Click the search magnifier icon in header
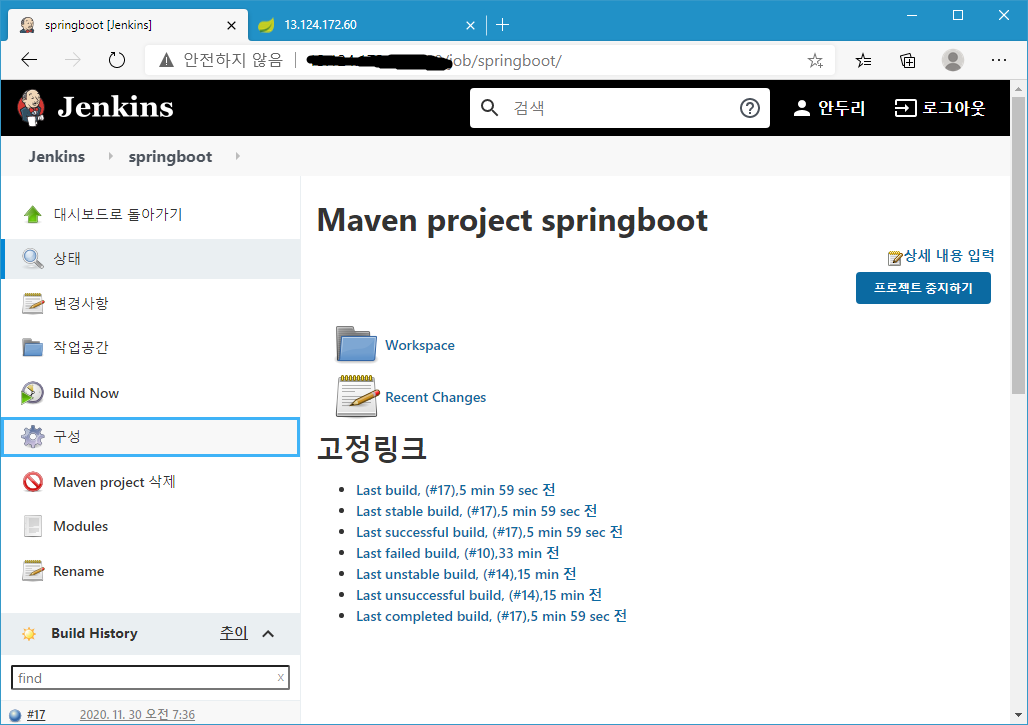 pos(489,108)
